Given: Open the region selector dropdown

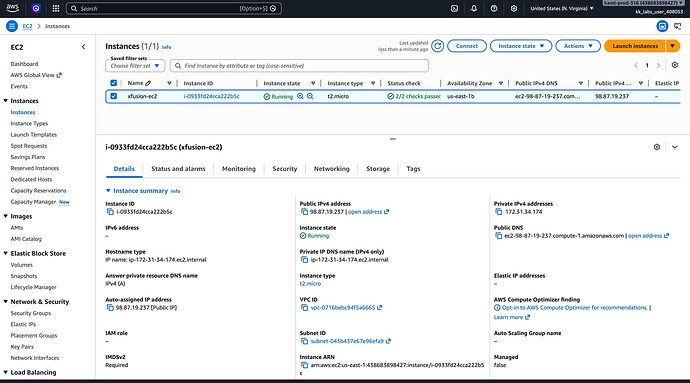Looking at the screenshot, I should (x=562, y=8).
